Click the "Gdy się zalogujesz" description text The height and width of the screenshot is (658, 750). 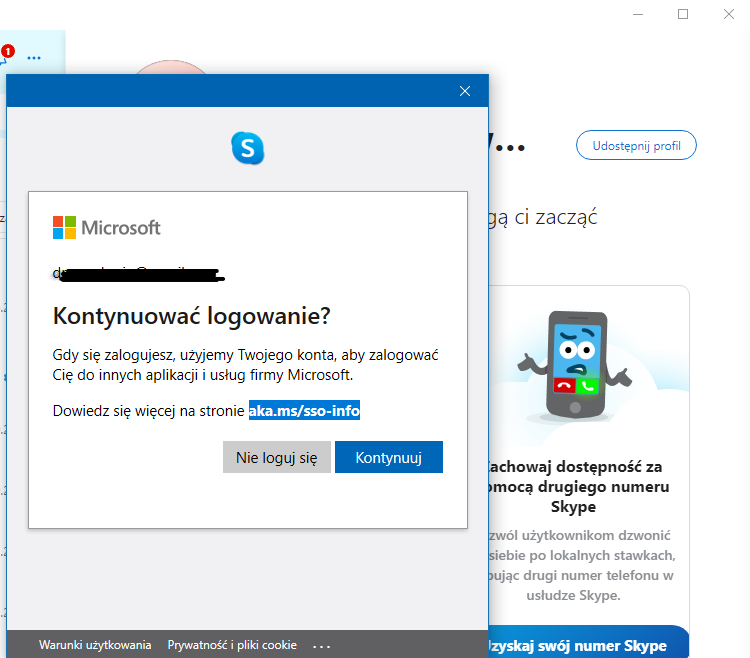tap(245, 365)
